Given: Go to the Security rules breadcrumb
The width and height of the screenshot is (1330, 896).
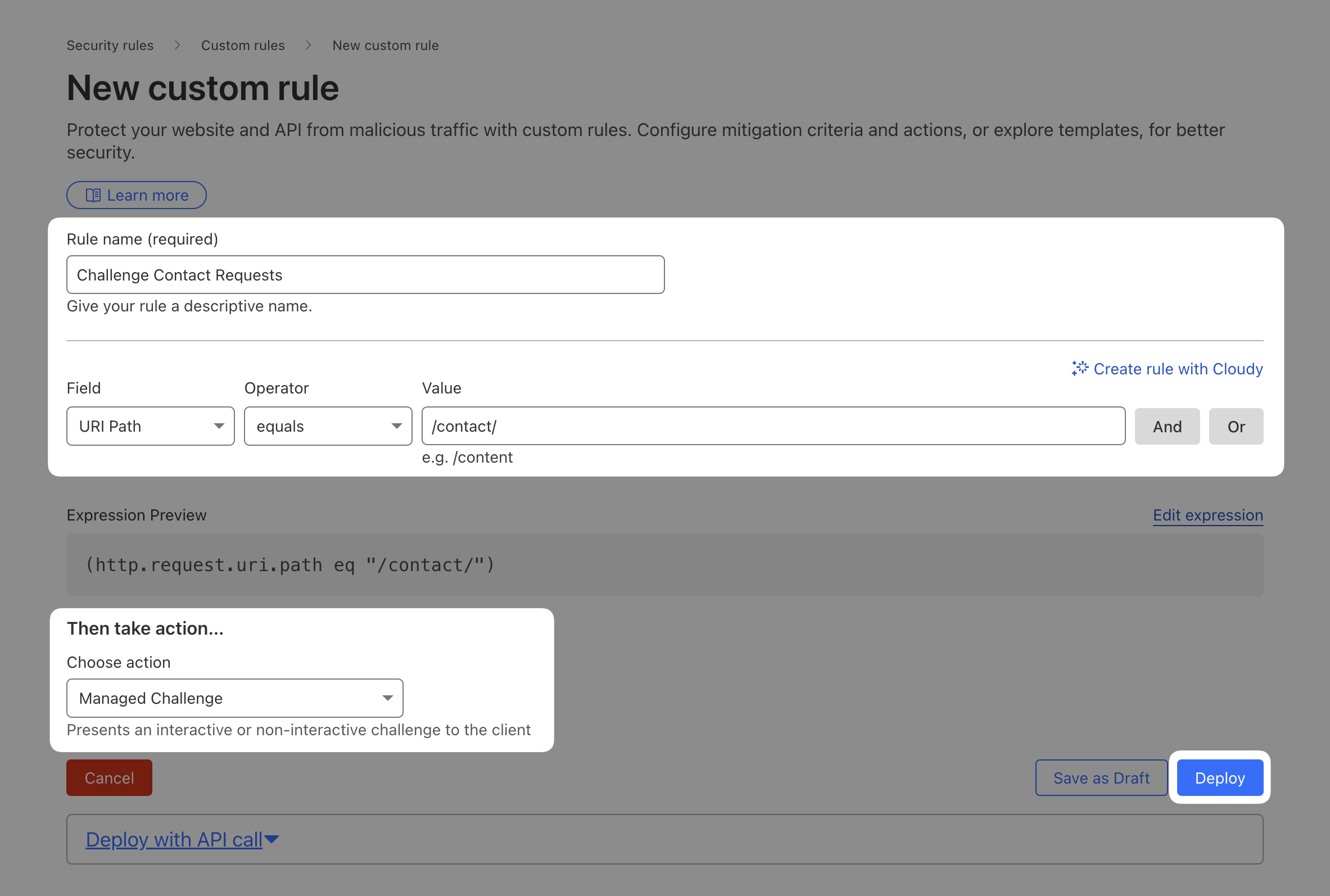Looking at the screenshot, I should pos(110,45).
